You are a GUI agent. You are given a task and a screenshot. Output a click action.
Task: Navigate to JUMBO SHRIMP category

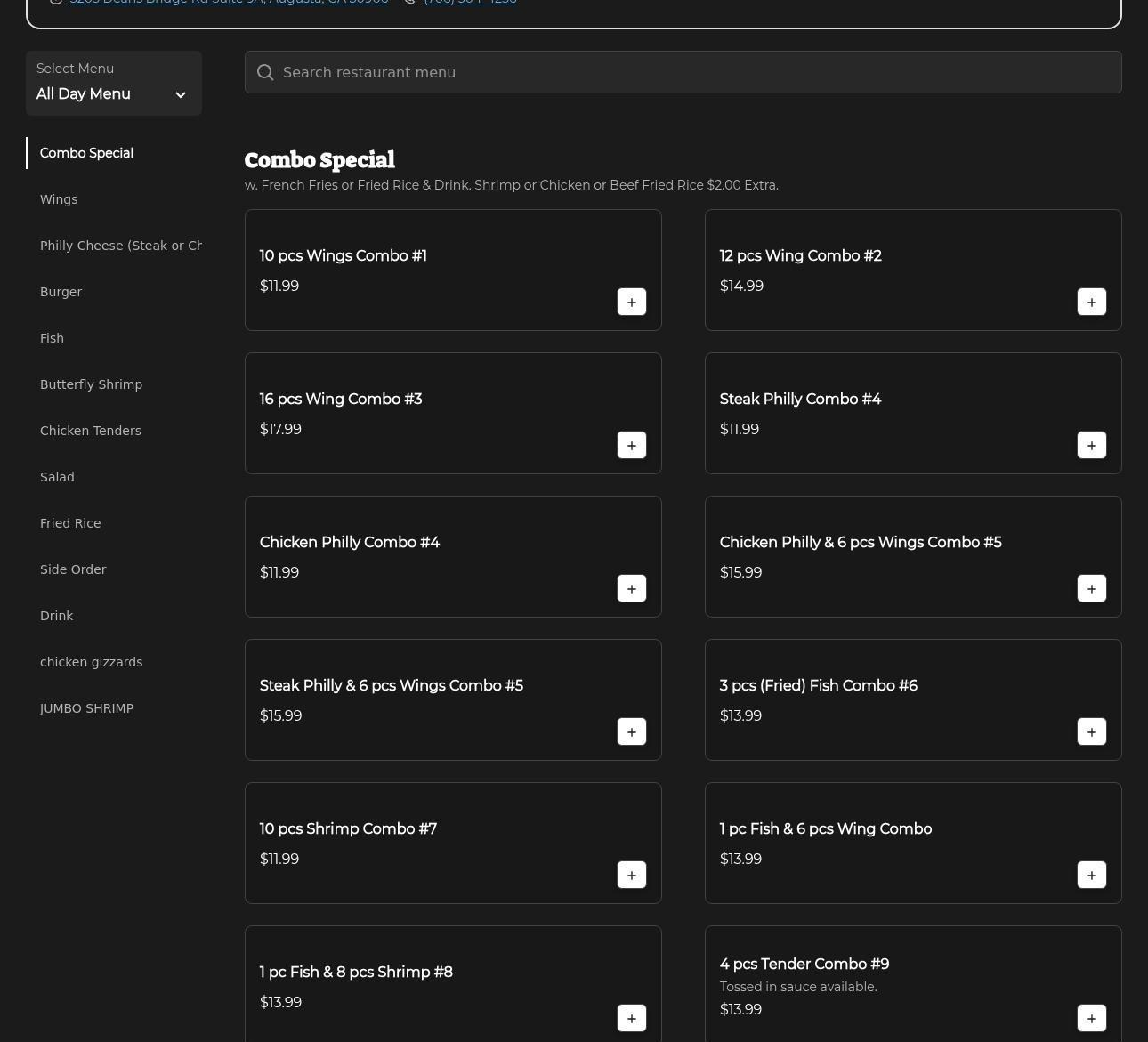pos(86,708)
